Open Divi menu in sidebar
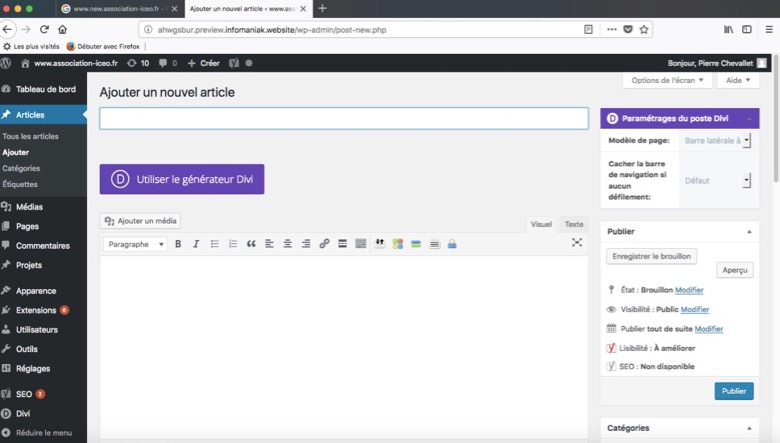Screen dimensions: 780x443 pos(43,414)
